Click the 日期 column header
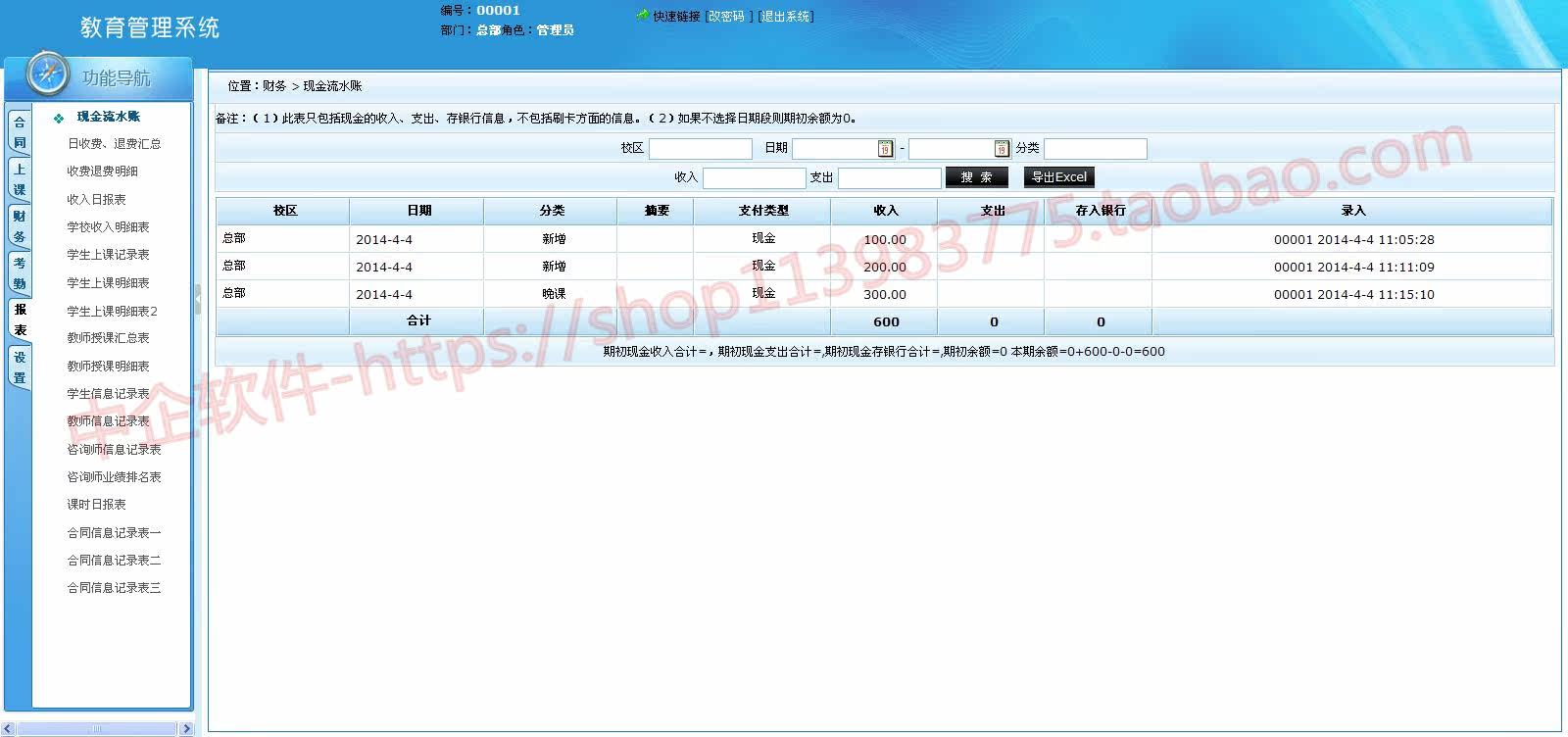 tap(417, 211)
